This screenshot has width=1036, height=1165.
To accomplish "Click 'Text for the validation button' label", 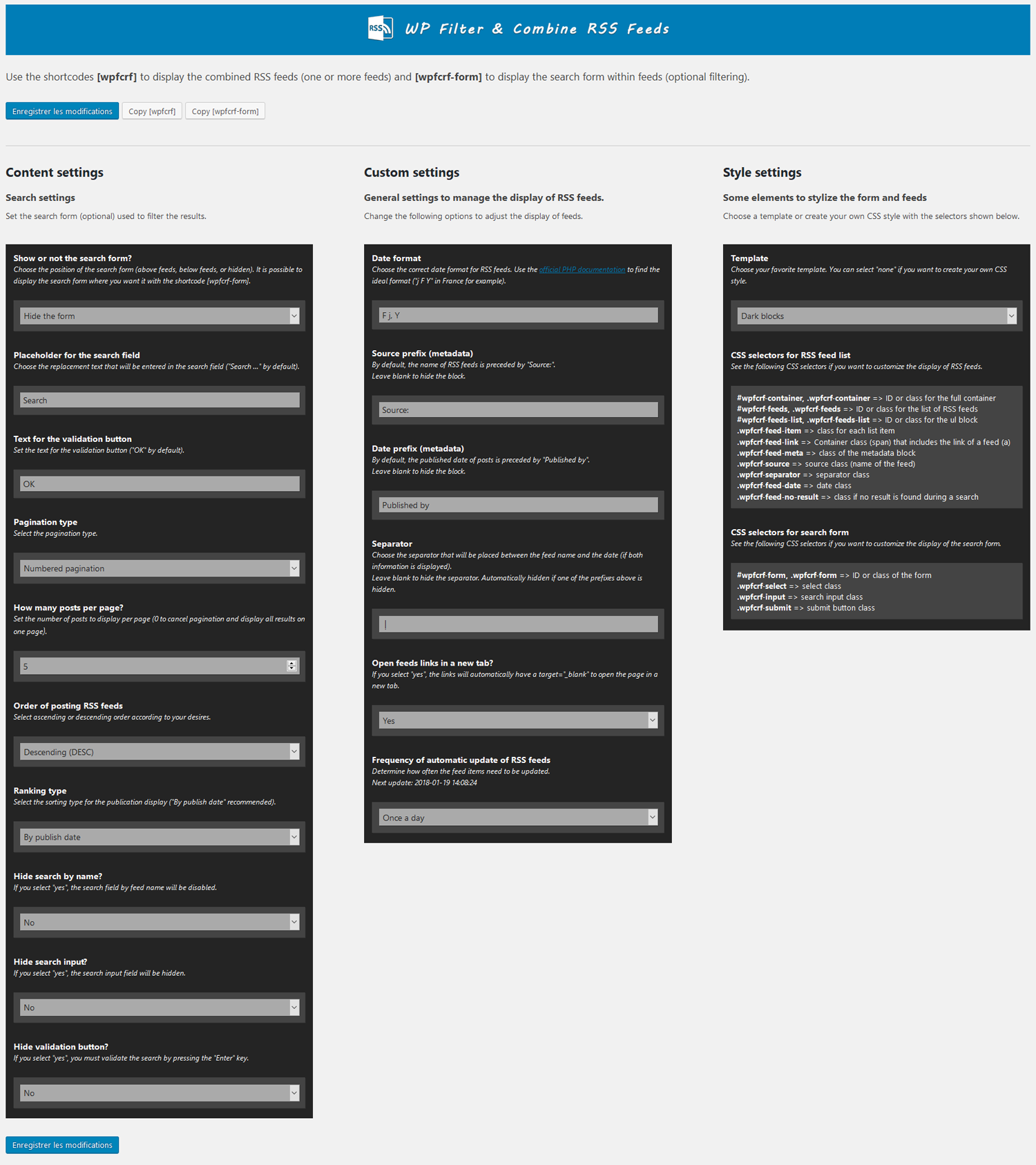I will 73,439.
